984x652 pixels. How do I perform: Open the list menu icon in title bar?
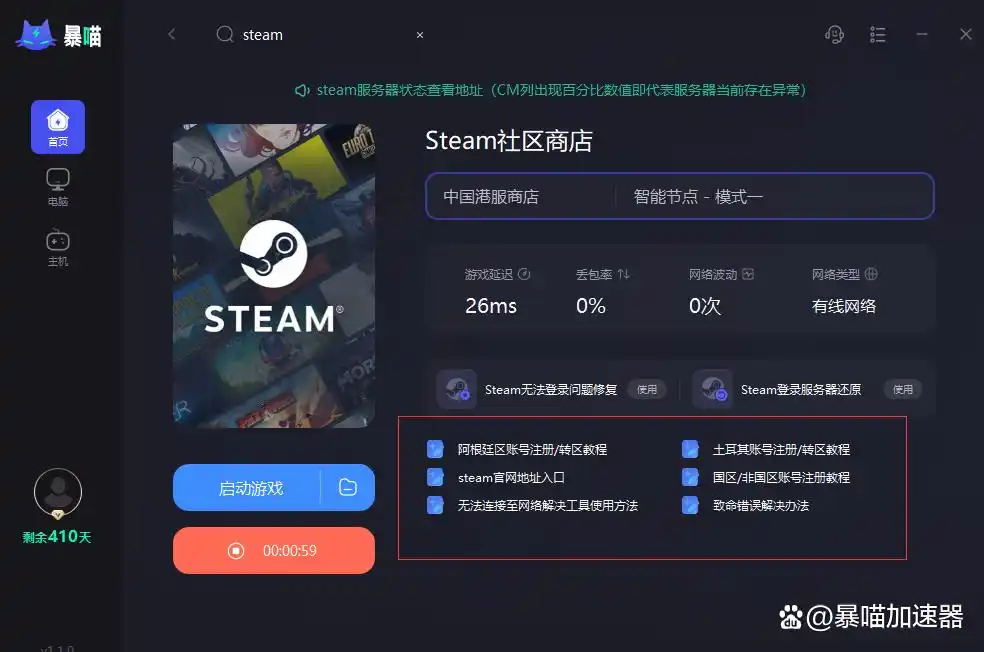(877, 35)
